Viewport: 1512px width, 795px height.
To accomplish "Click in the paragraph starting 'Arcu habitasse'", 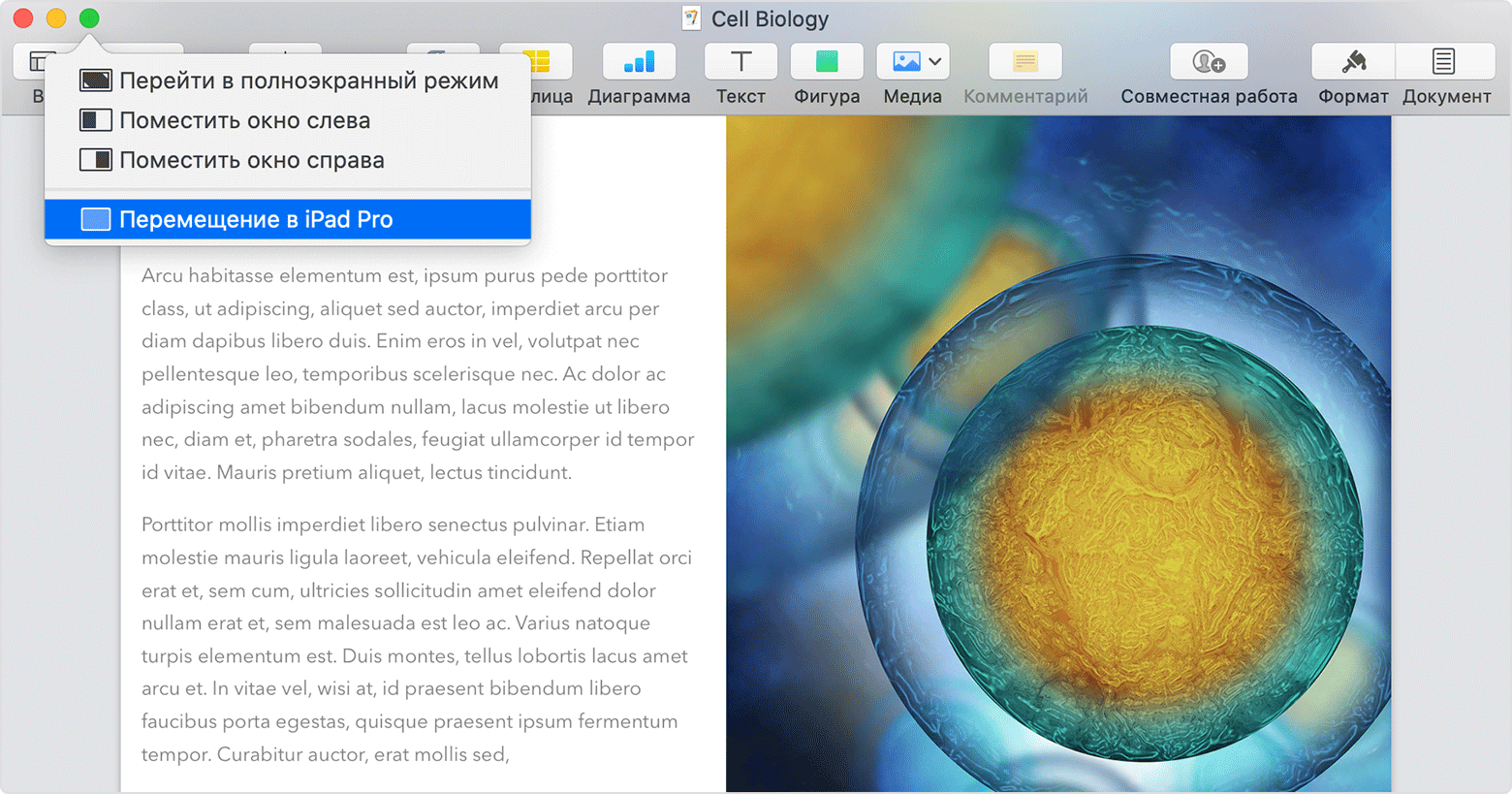I will coord(418,374).
